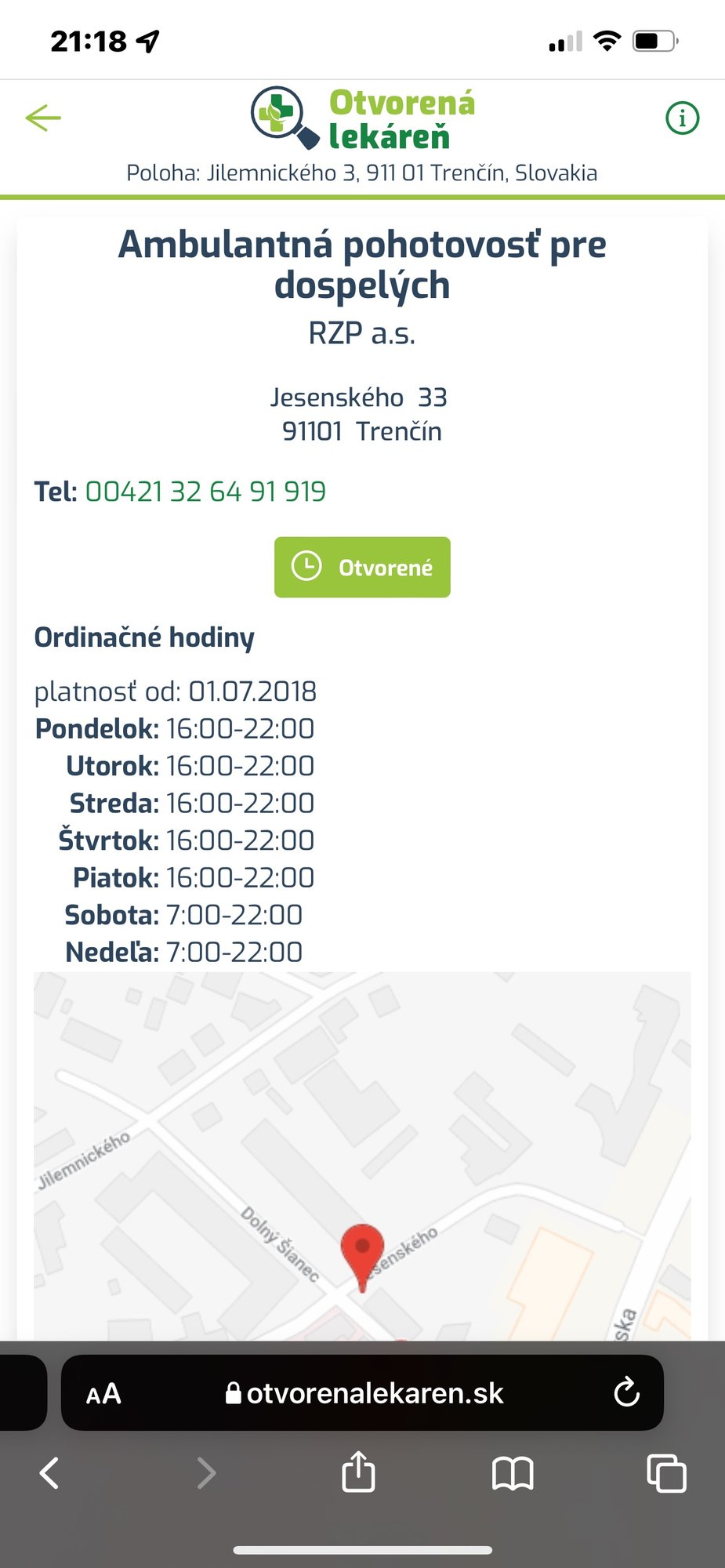This screenshot has width=725, height=1568.
Task: Tap the otvorenalekaren.sk address field
Action: pos(364,1393)
